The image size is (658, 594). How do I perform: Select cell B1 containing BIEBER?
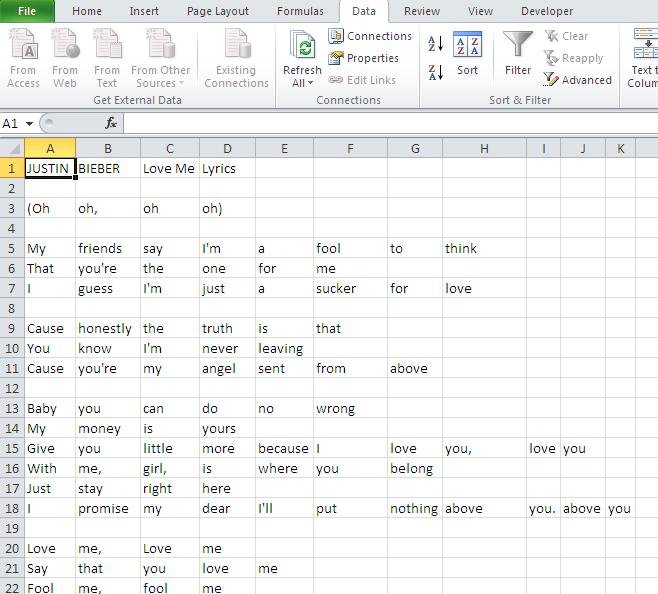click(x=108, y=168)
